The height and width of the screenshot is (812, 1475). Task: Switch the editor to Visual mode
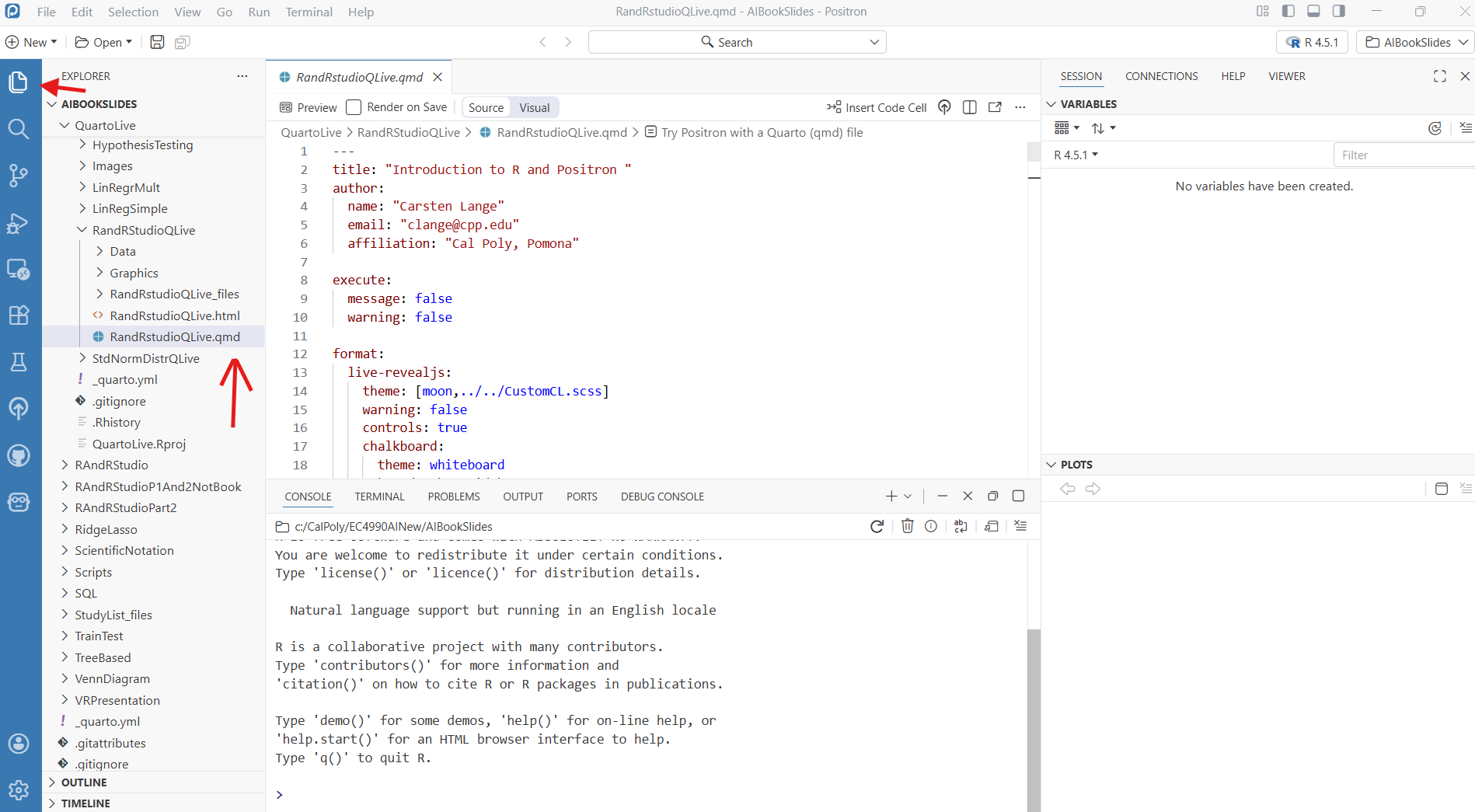[534, 108]
